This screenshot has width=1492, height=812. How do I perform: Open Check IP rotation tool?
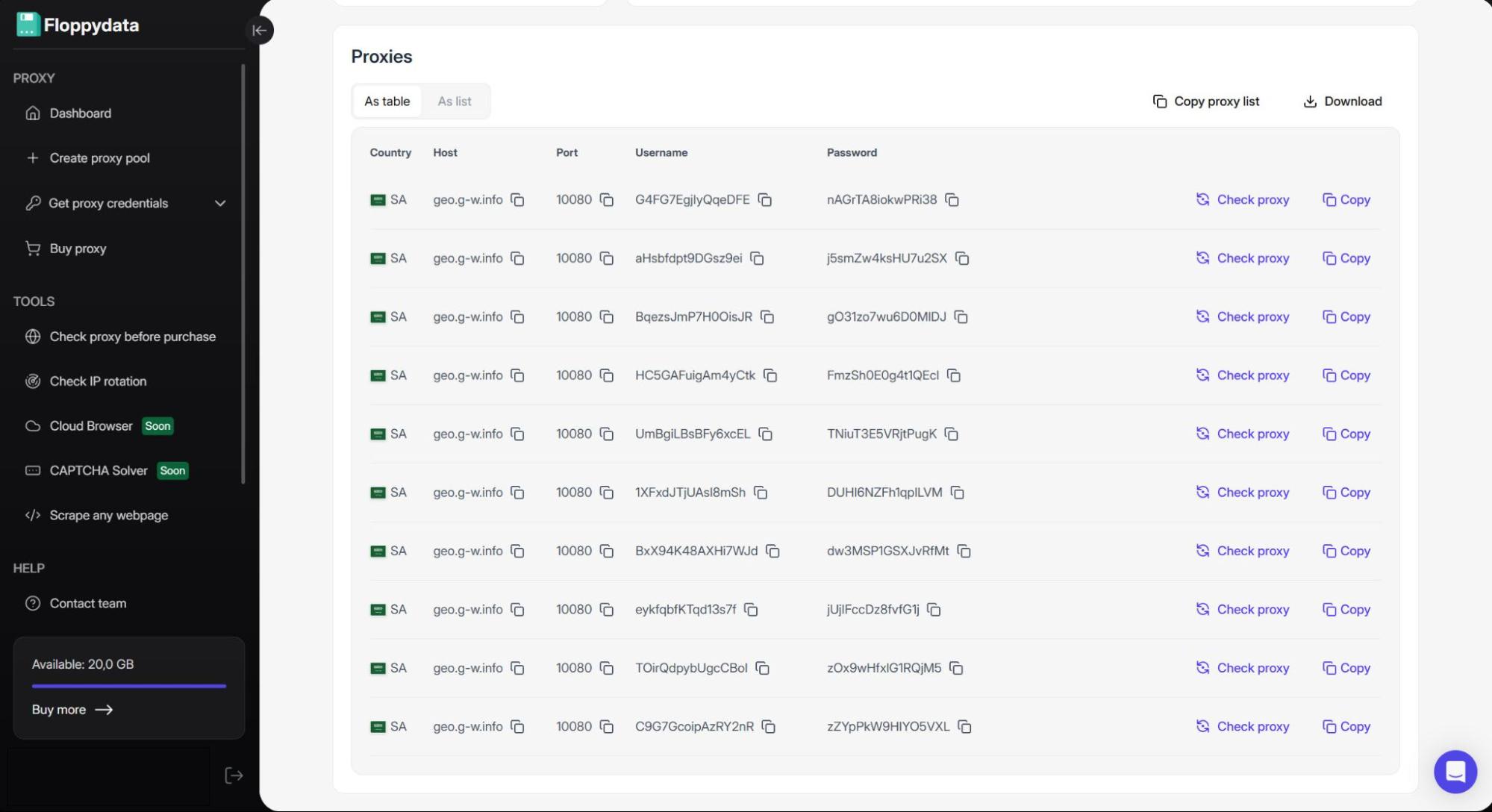(98, 381)
